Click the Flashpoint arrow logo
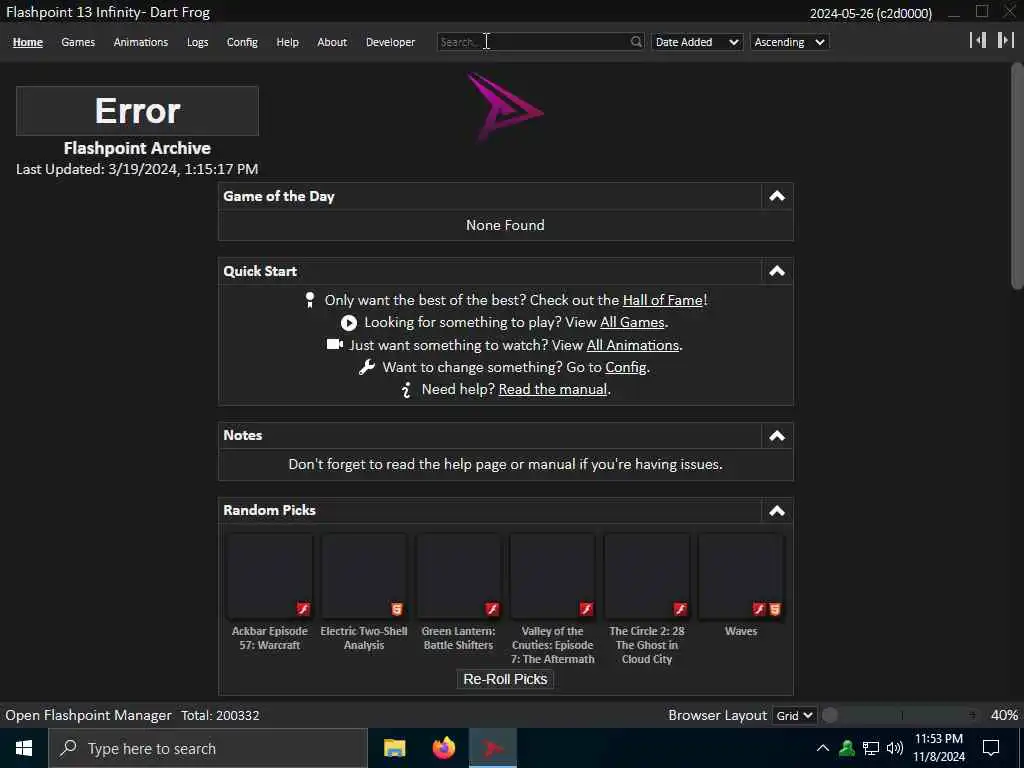Image resolution: width=1024 pixels, height=768 pixels. point(504,106)
